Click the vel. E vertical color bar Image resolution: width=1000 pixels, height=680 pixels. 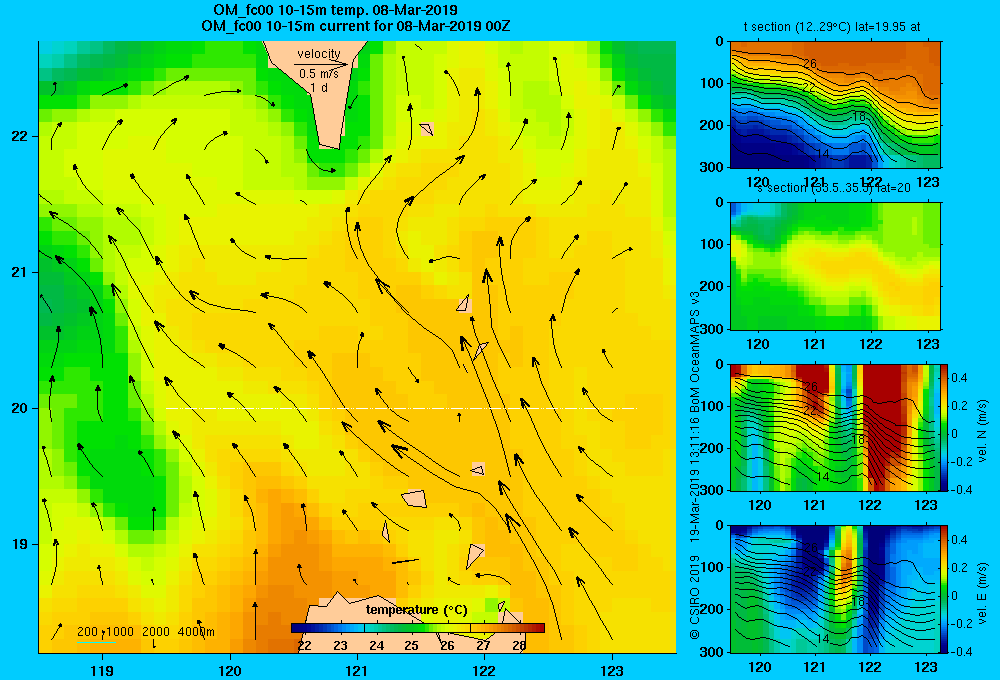point(945,589)
